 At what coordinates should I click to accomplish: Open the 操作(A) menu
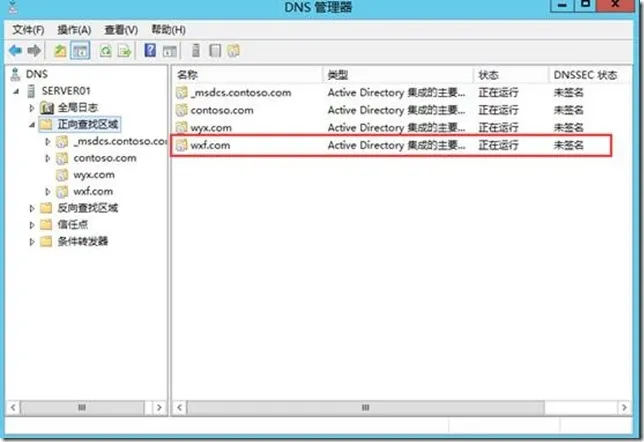(74, 30)
